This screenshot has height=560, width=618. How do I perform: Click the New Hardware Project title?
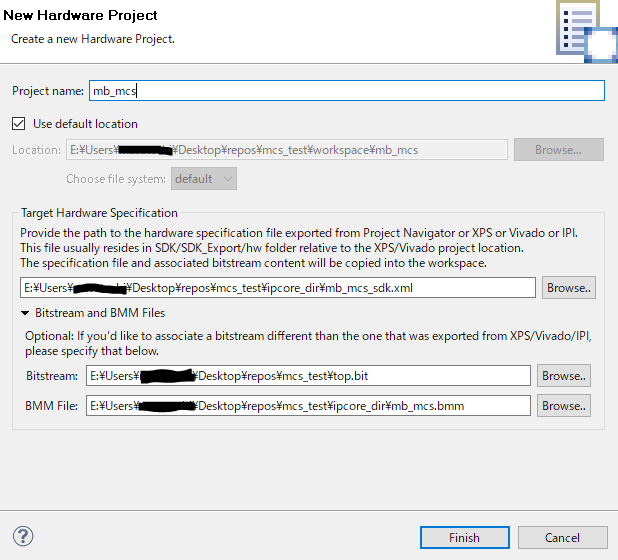pos(80,15)
